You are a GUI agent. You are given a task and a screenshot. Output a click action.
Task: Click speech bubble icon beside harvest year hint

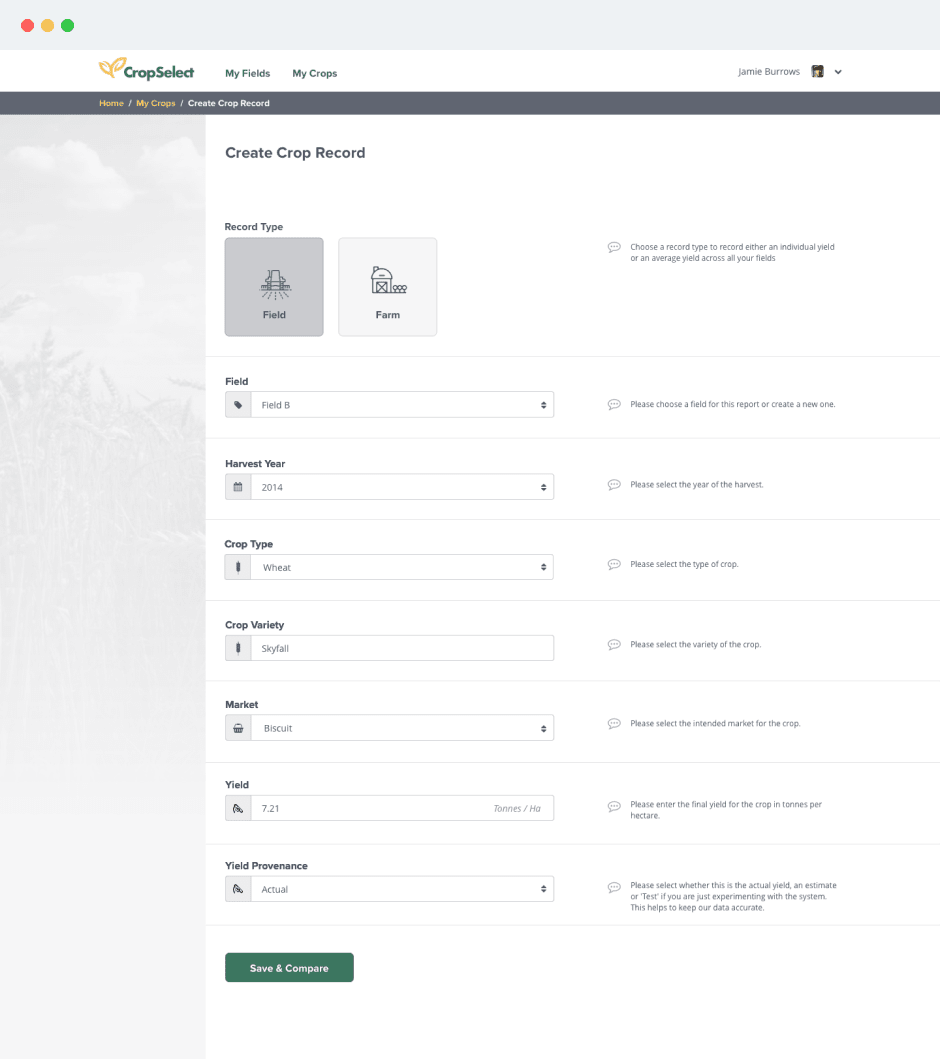(x=614, y=485)
